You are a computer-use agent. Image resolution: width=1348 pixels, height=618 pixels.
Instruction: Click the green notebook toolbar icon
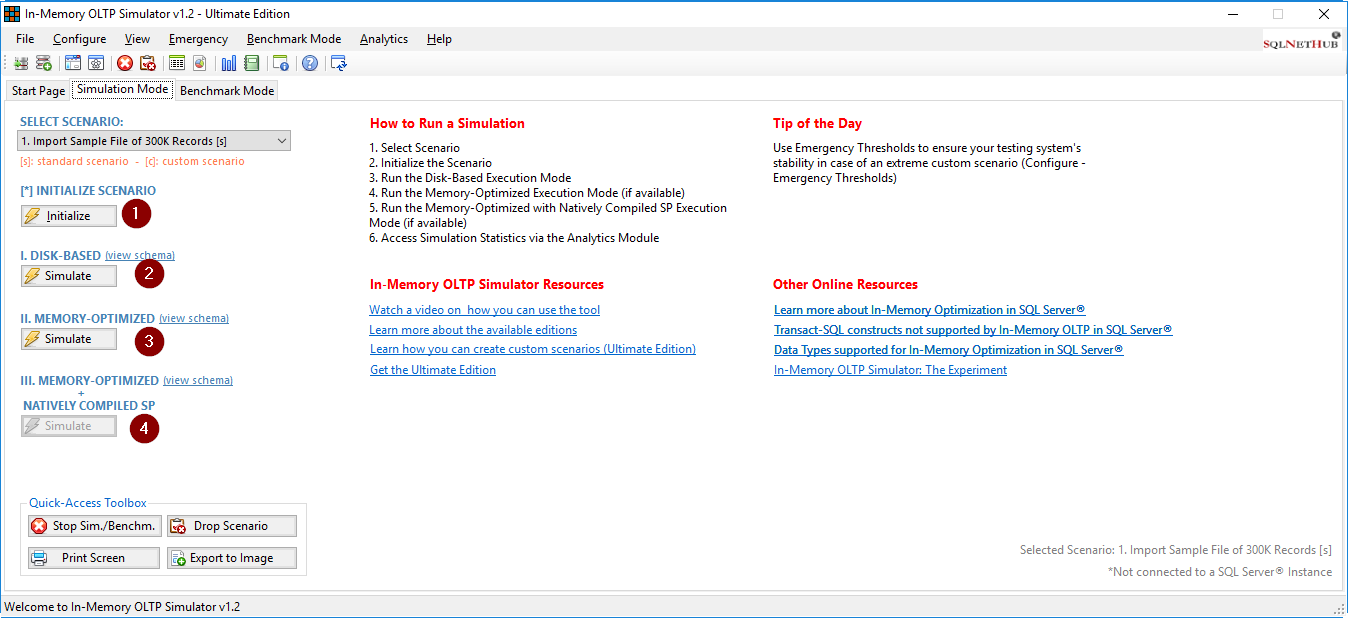(x=252, y=63)
